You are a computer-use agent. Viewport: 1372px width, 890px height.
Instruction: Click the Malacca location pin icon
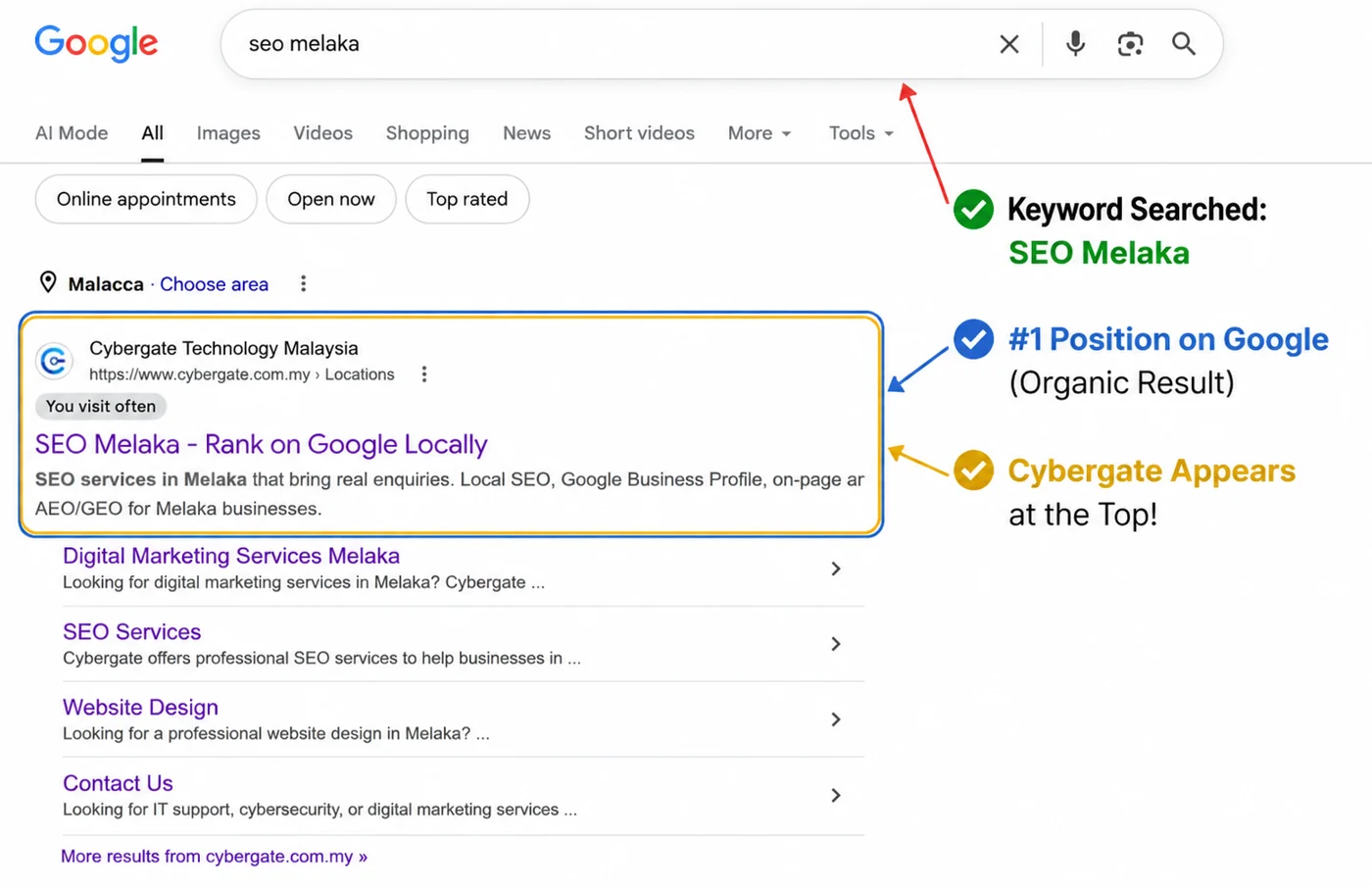pos(47,282)
